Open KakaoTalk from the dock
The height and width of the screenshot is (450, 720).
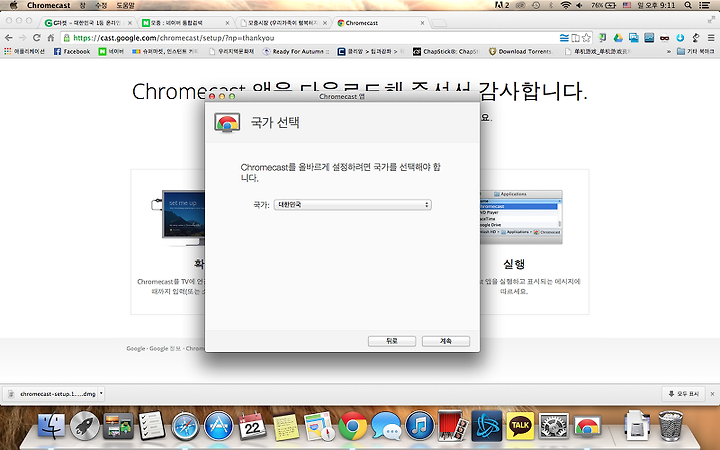tap(520, 426)
